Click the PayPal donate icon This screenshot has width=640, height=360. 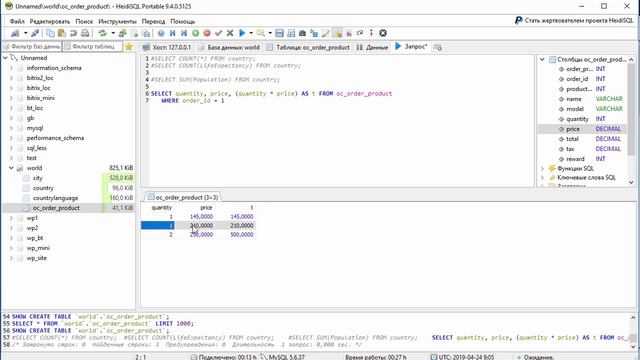tap(518, 20)
